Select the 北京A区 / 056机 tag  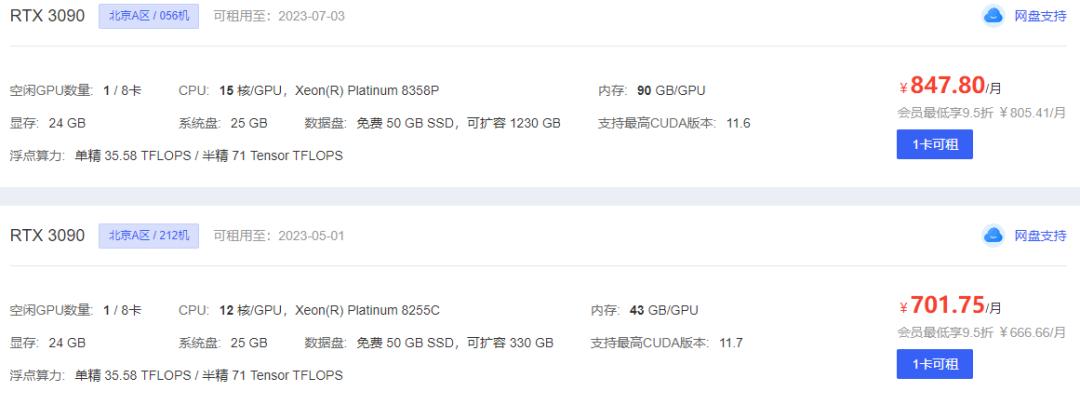pyautogui.click(x=148, y=16)
